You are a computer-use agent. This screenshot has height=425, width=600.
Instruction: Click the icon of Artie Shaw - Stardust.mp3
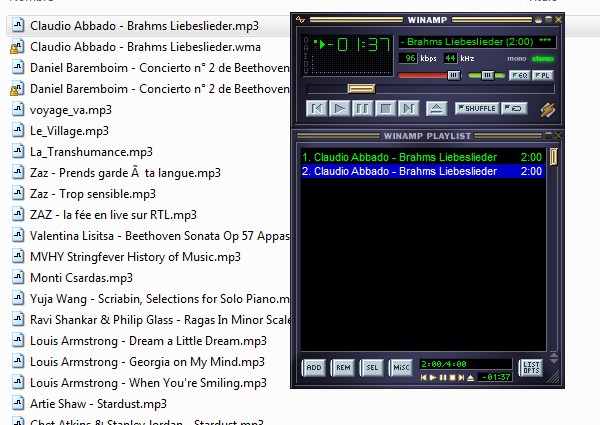[x=18, y=404]
